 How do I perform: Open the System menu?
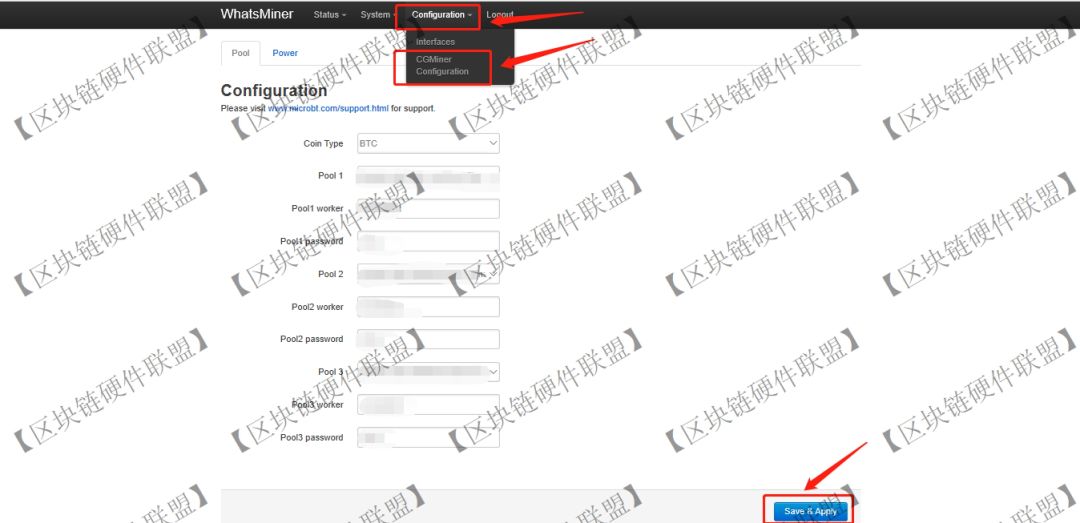click(x=378, y=14)
